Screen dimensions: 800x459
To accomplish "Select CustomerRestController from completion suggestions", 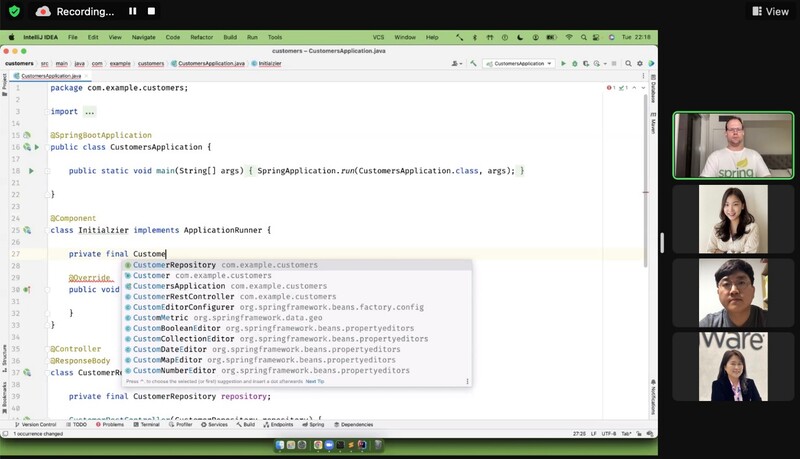I will tap(183, 296).
